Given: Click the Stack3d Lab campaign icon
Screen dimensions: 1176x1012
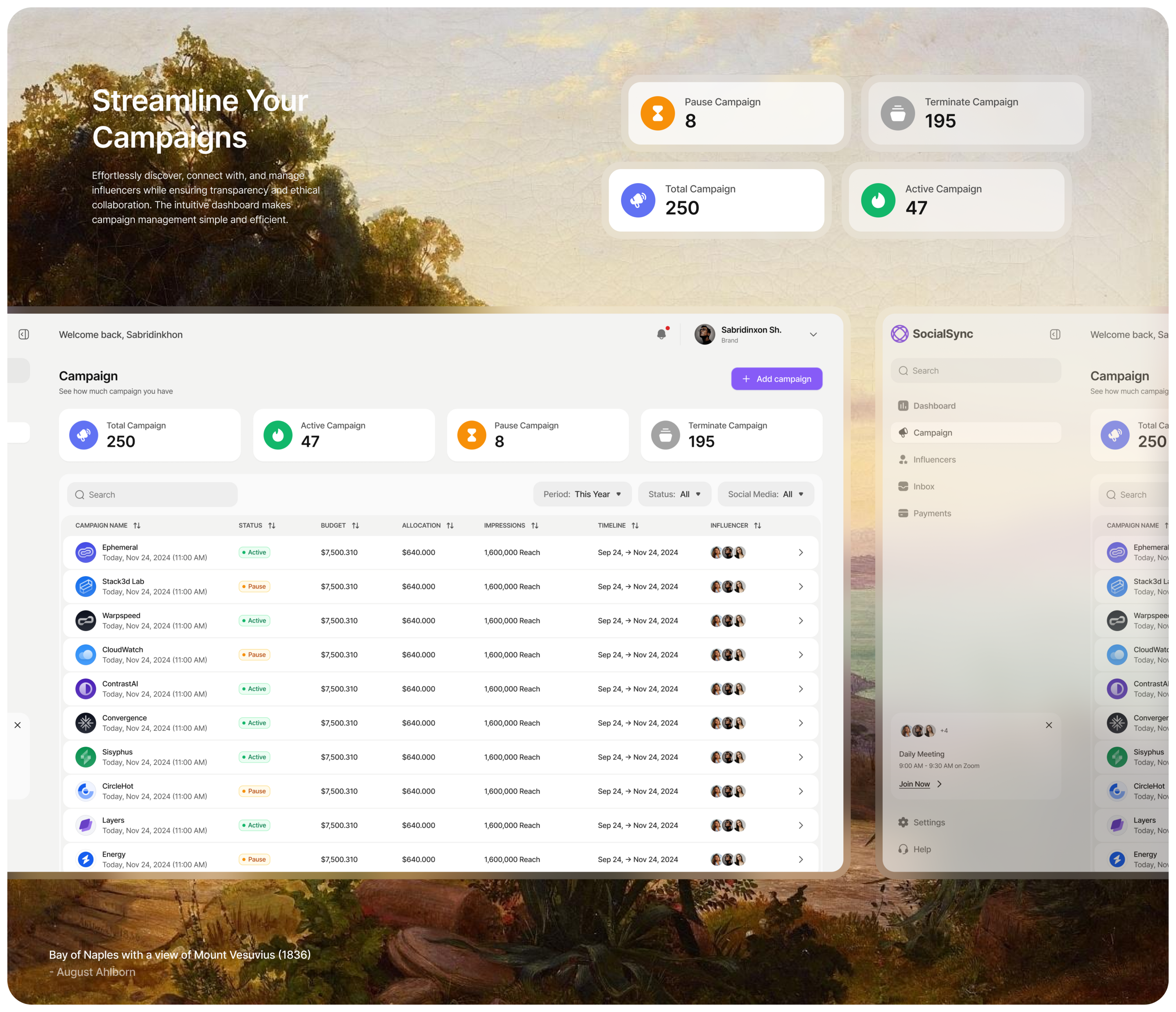Looking at the screenshot, I should click(86, 586).
